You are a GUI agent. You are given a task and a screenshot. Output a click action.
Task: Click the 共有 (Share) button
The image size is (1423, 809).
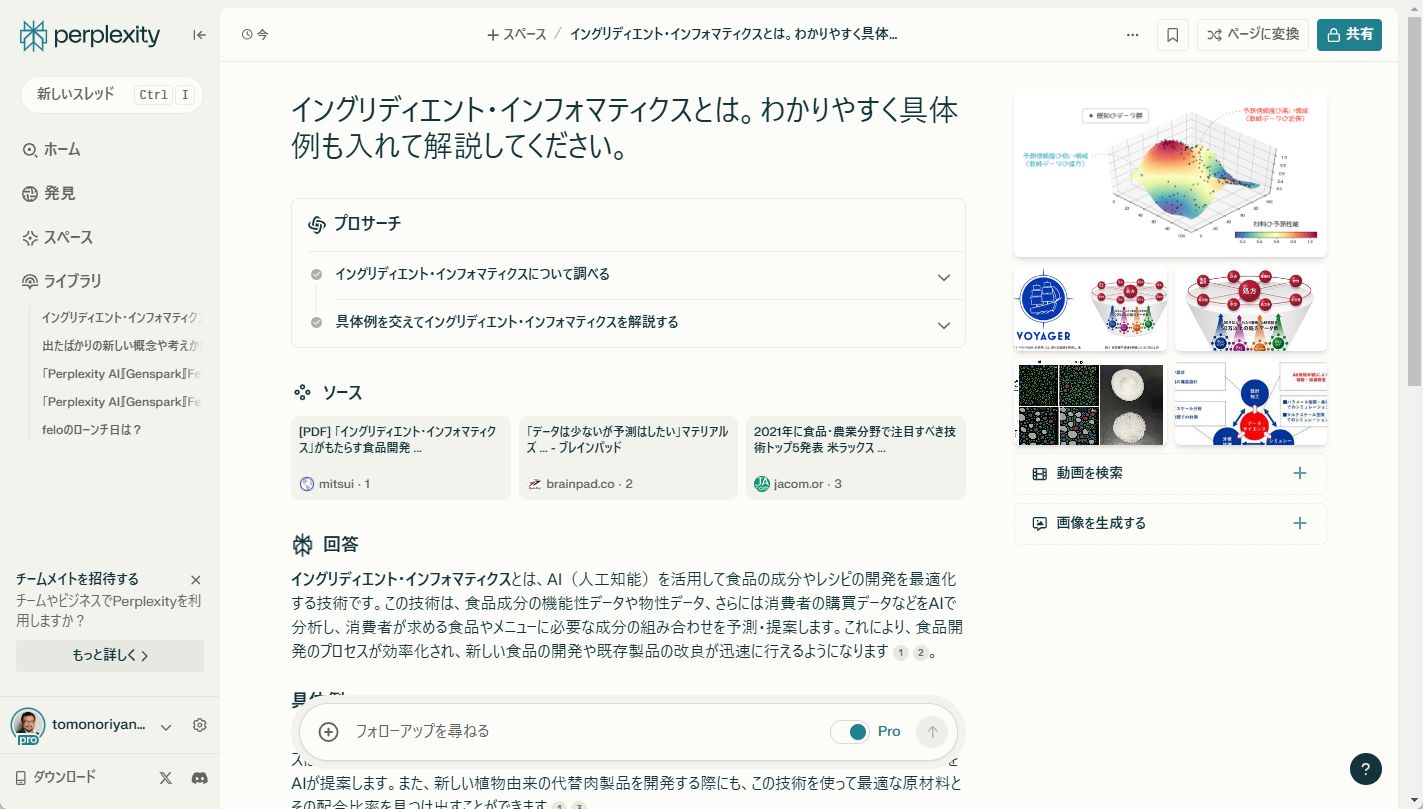[x=1349, y=34]
